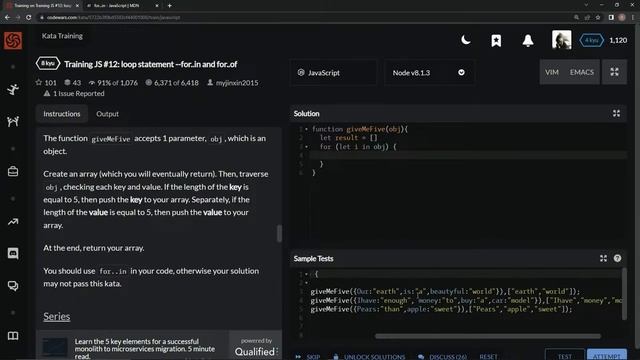The width and height of the screenshot is (640, 360).
Task: Go back in browser history
Action: pos(7,17)
